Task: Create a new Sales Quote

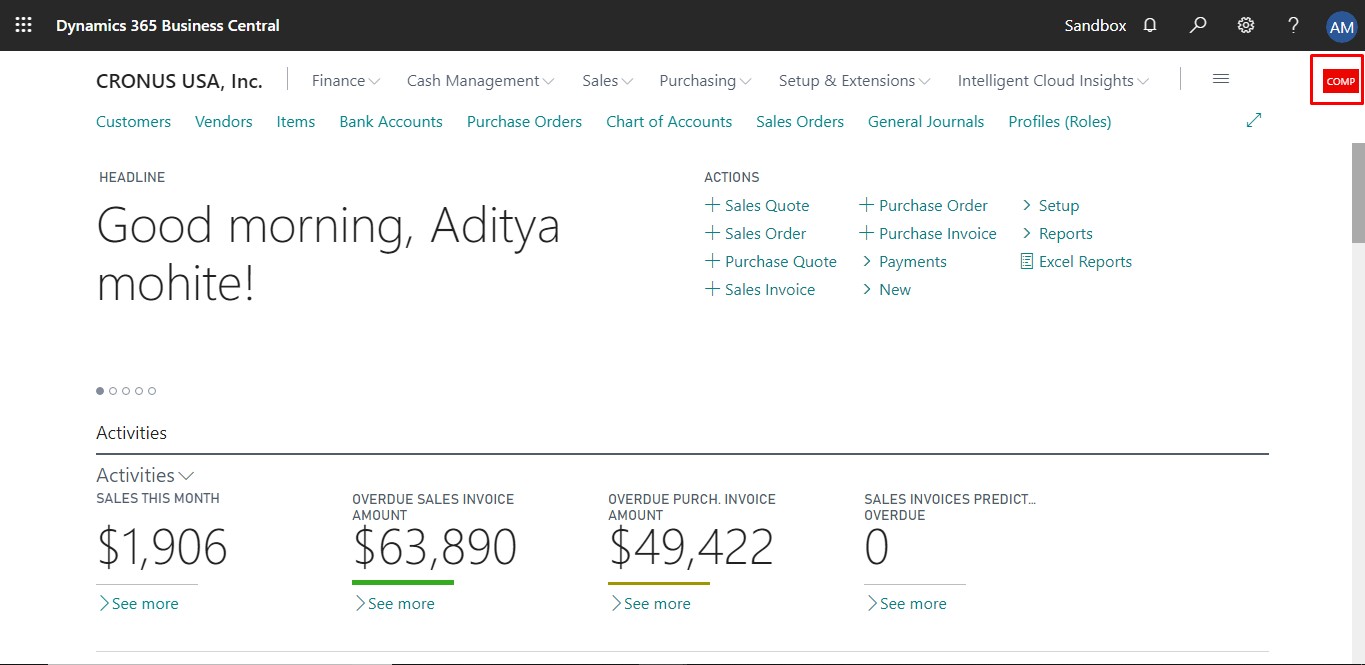Action: point(757,205)
